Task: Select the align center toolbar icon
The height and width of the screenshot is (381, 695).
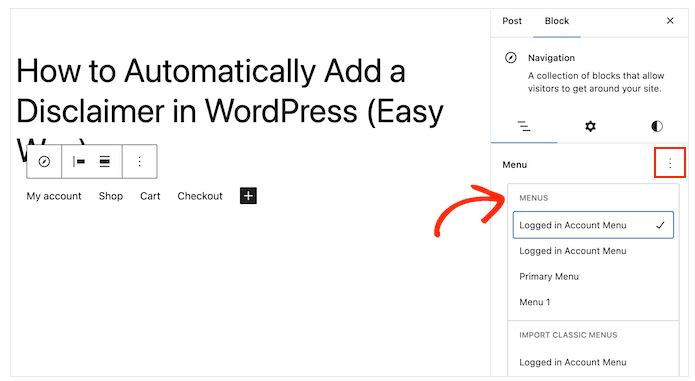Action: tap(105, 162)
